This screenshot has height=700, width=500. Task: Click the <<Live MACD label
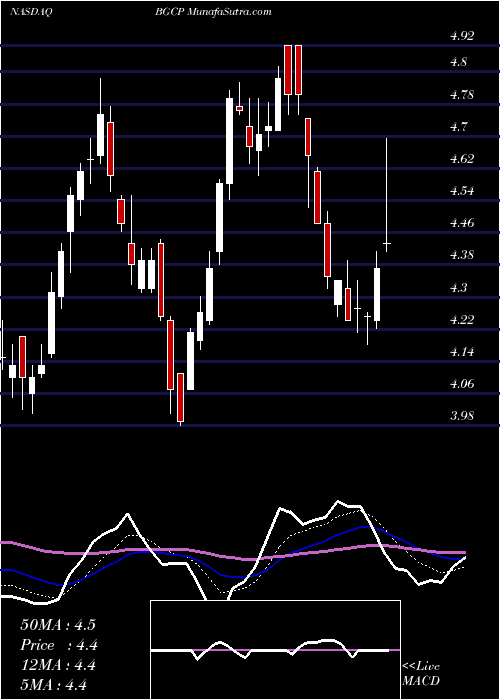click(x=421, y=674)
